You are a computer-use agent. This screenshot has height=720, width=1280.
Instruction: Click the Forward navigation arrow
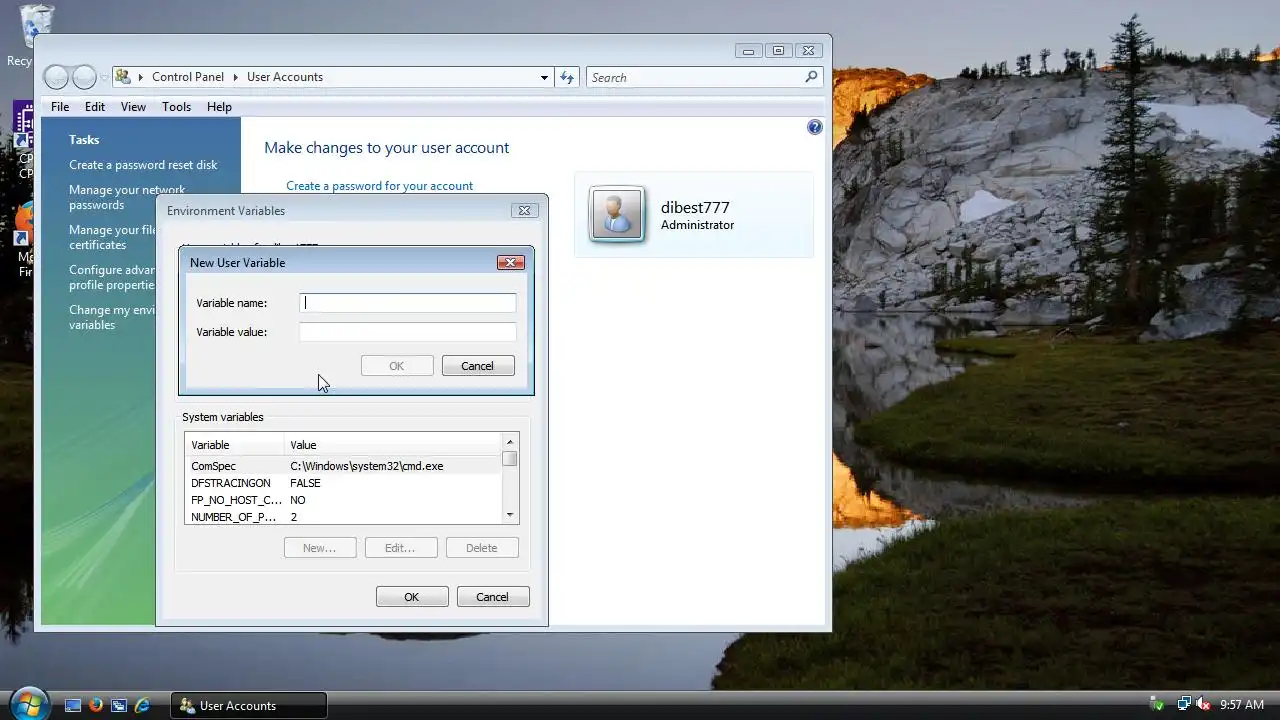tap(85, 77)
